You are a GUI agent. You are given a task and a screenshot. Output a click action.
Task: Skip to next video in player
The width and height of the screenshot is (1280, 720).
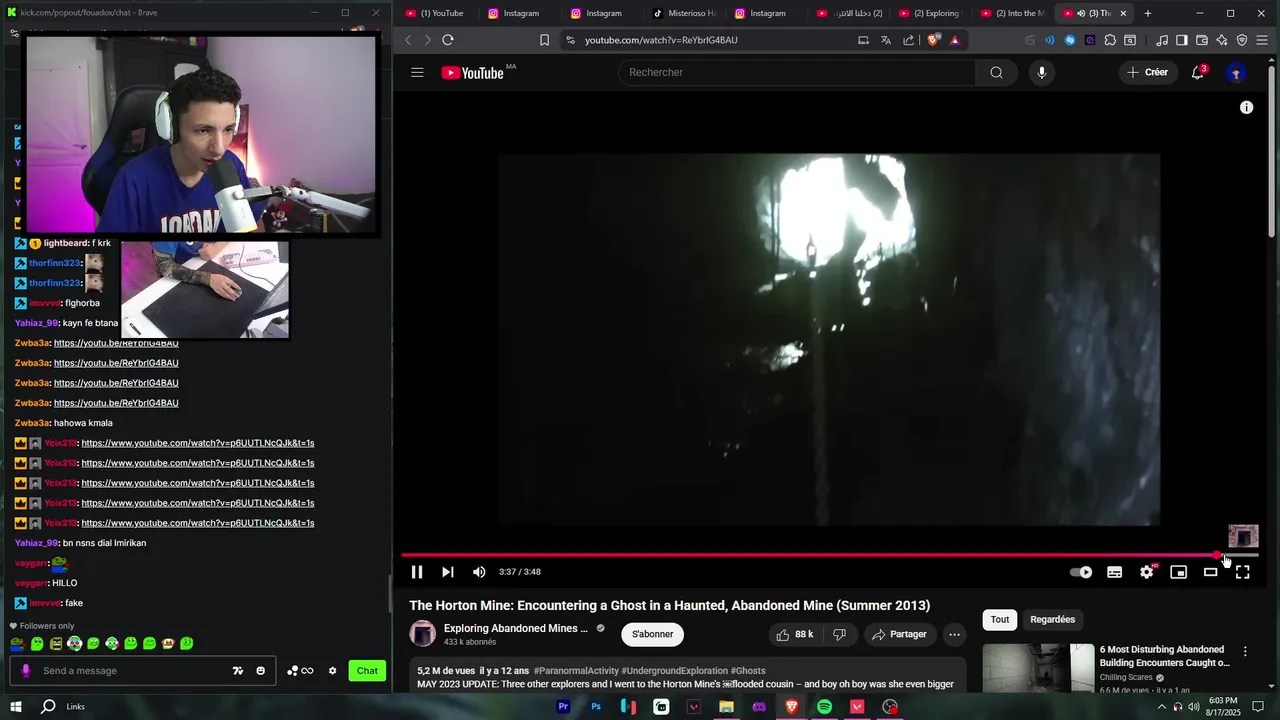448,572
